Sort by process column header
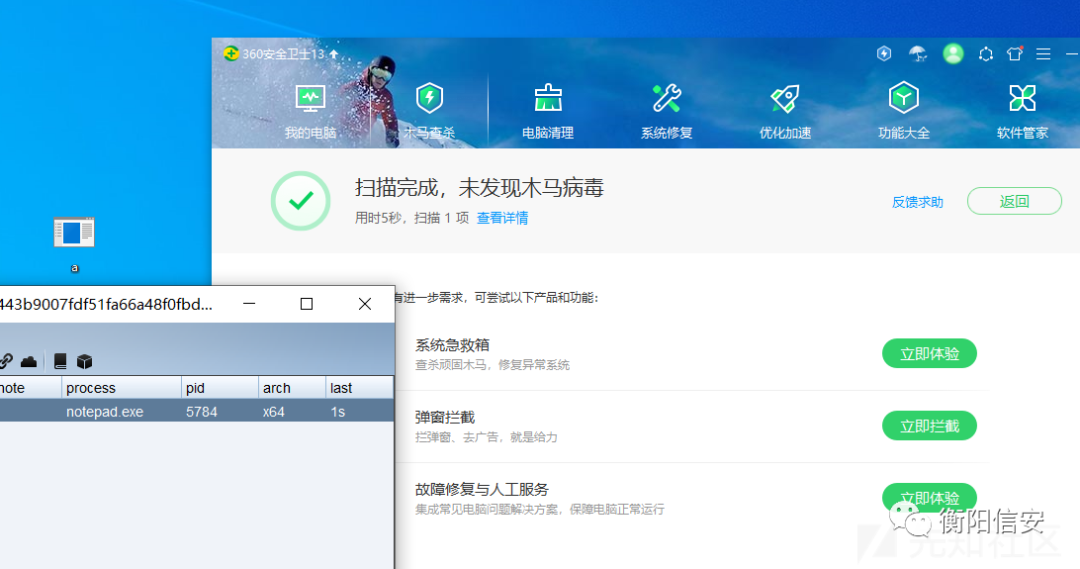This screenshot has width=1080, height=569. (121, 388)
